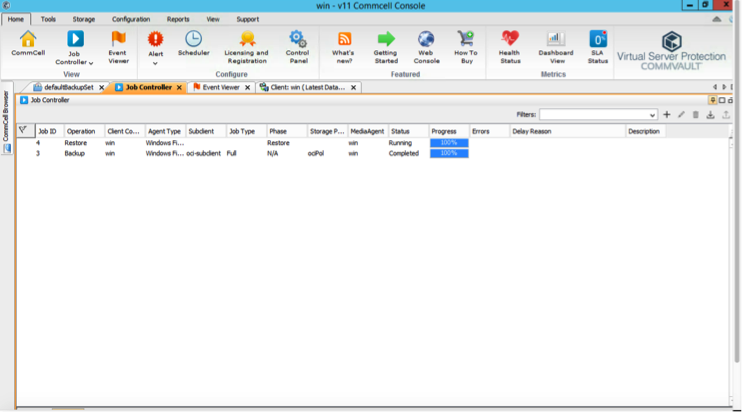742x412 pixels.
Task: Select the Reports ribbon tab
Action: (178, 19)
